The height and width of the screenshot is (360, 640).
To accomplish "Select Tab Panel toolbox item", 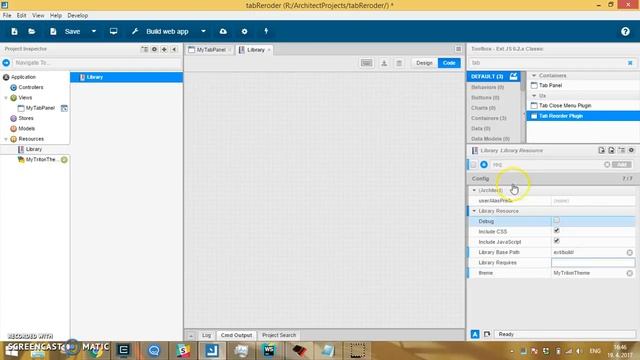I will pos(550,85).
